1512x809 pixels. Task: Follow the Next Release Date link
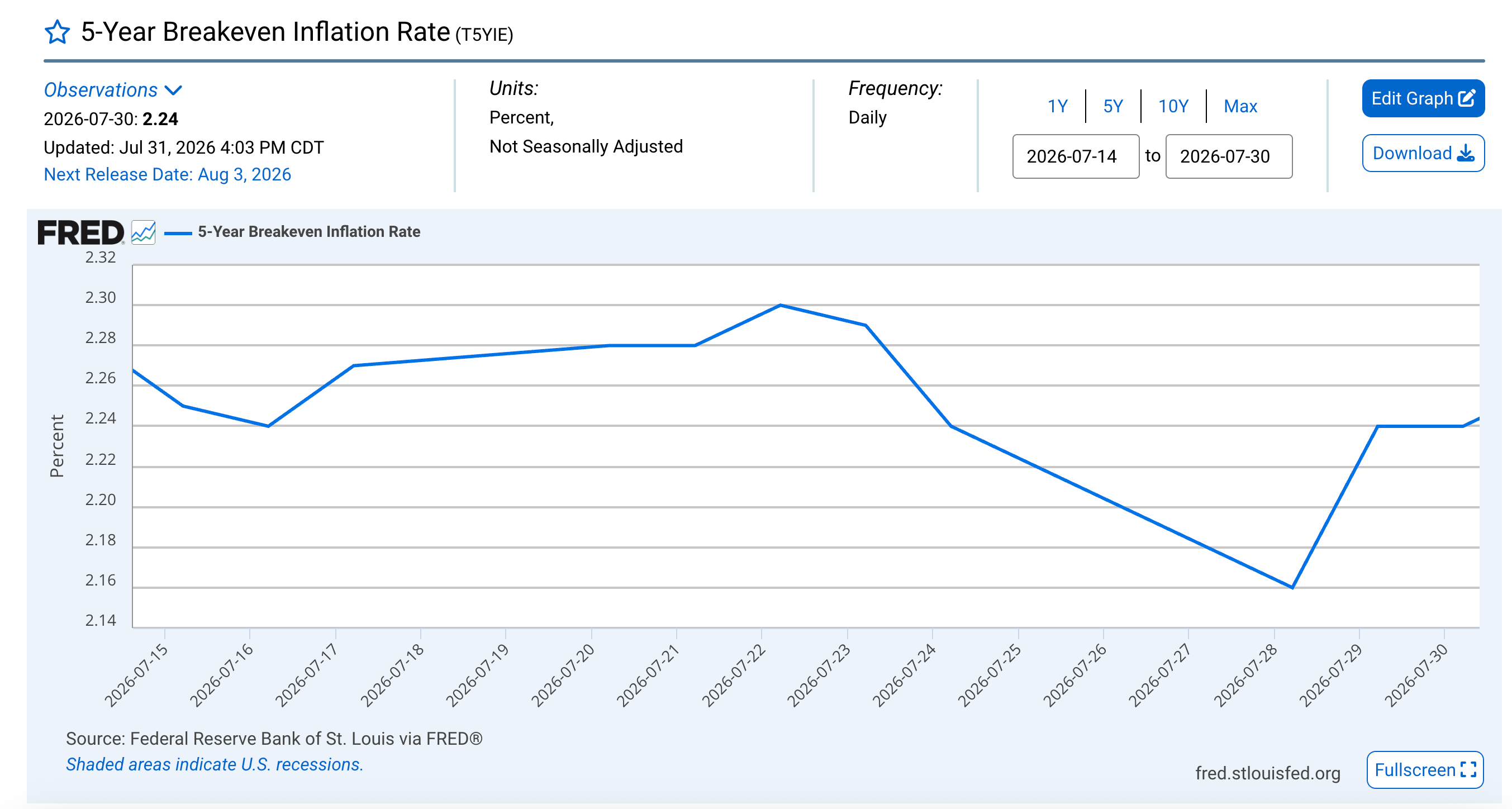[167, 174]
